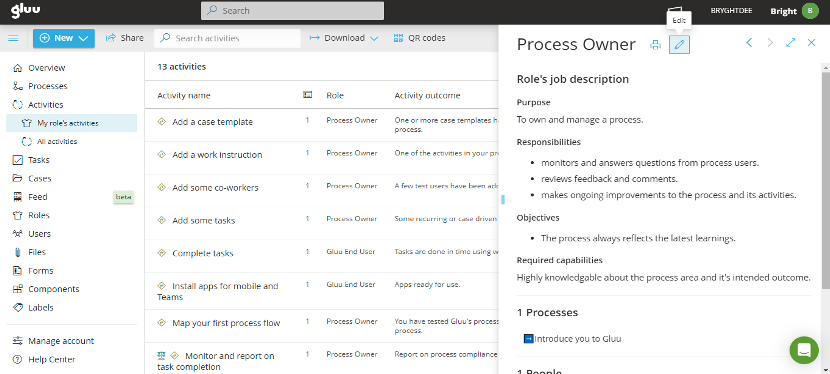The image size is (830, 374).
Task: Open Map your first process flow
Action: (226, 323)
